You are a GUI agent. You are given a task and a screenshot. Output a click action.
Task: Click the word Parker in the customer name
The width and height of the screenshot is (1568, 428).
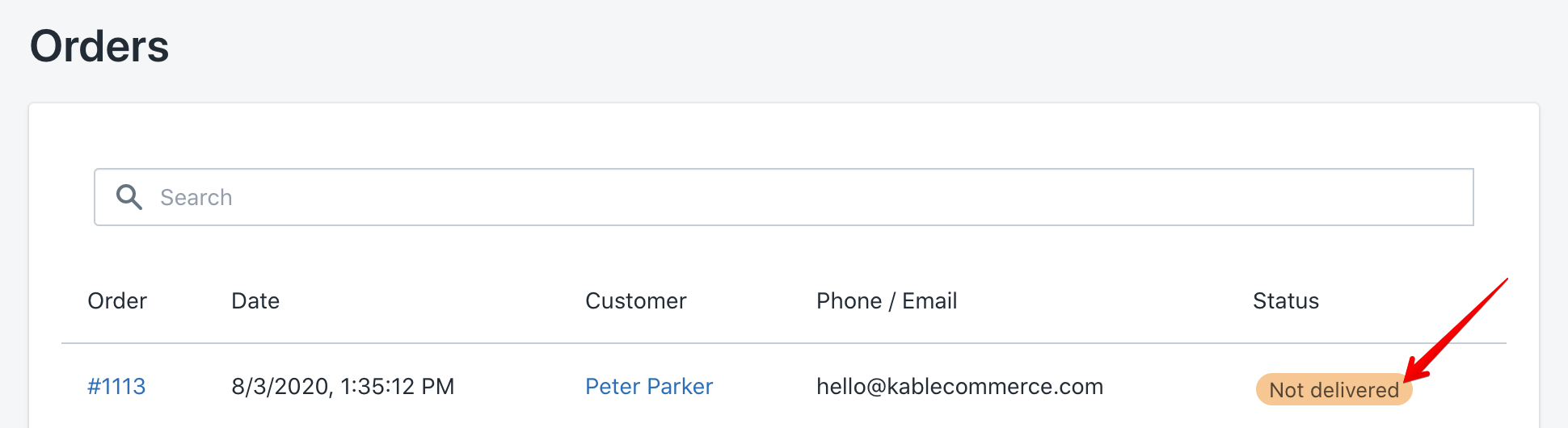(681, 387)
